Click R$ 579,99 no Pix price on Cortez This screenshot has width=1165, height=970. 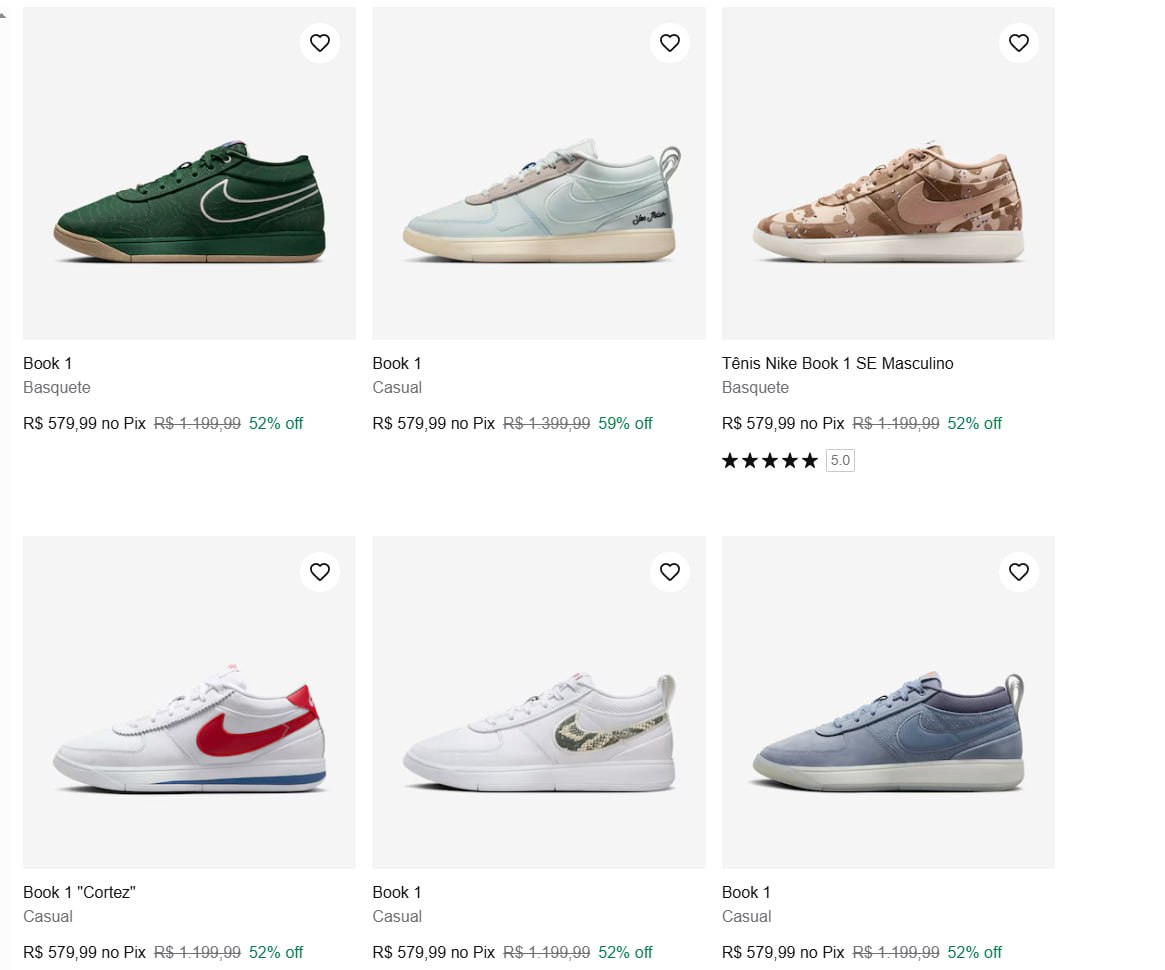click(x=83, y=952)
